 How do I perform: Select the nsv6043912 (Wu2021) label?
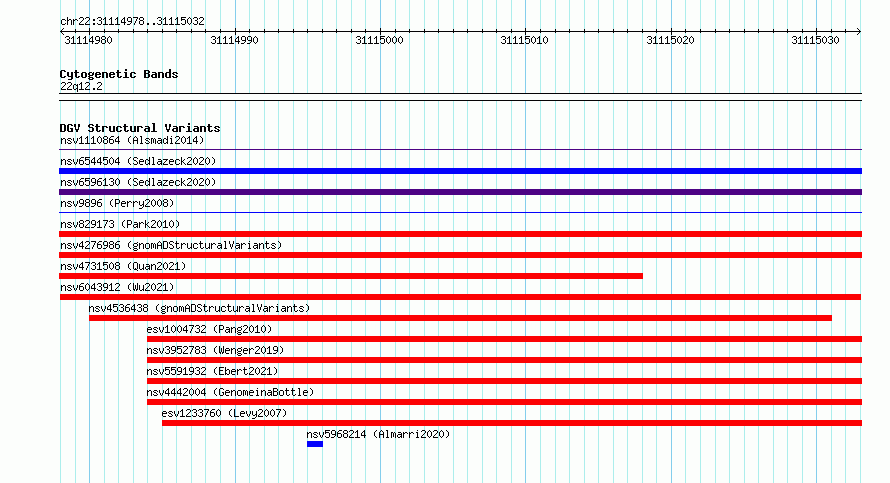117,287
